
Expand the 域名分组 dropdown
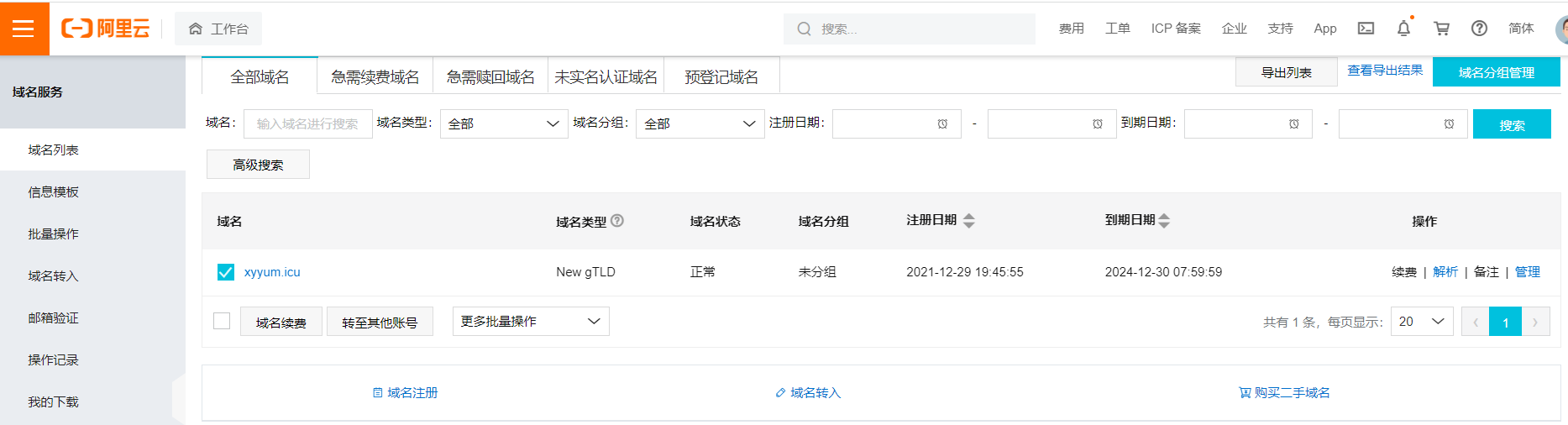point(700,123)
